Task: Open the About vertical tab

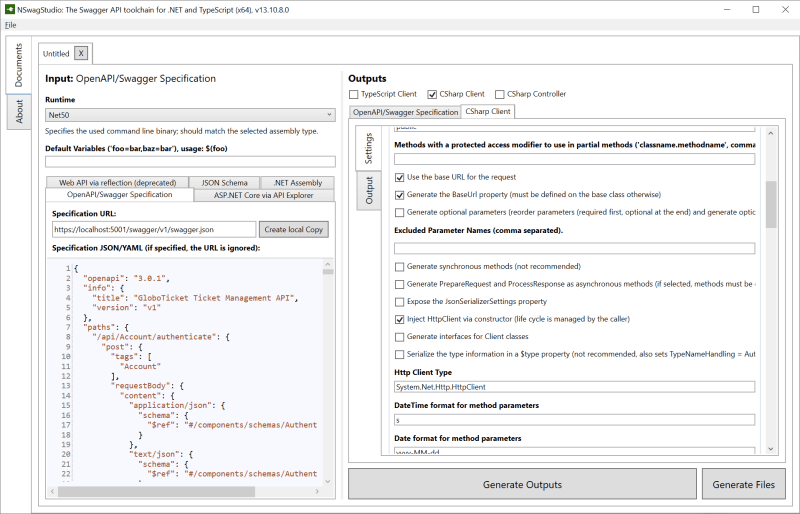Action: click(x=19, y=111)
